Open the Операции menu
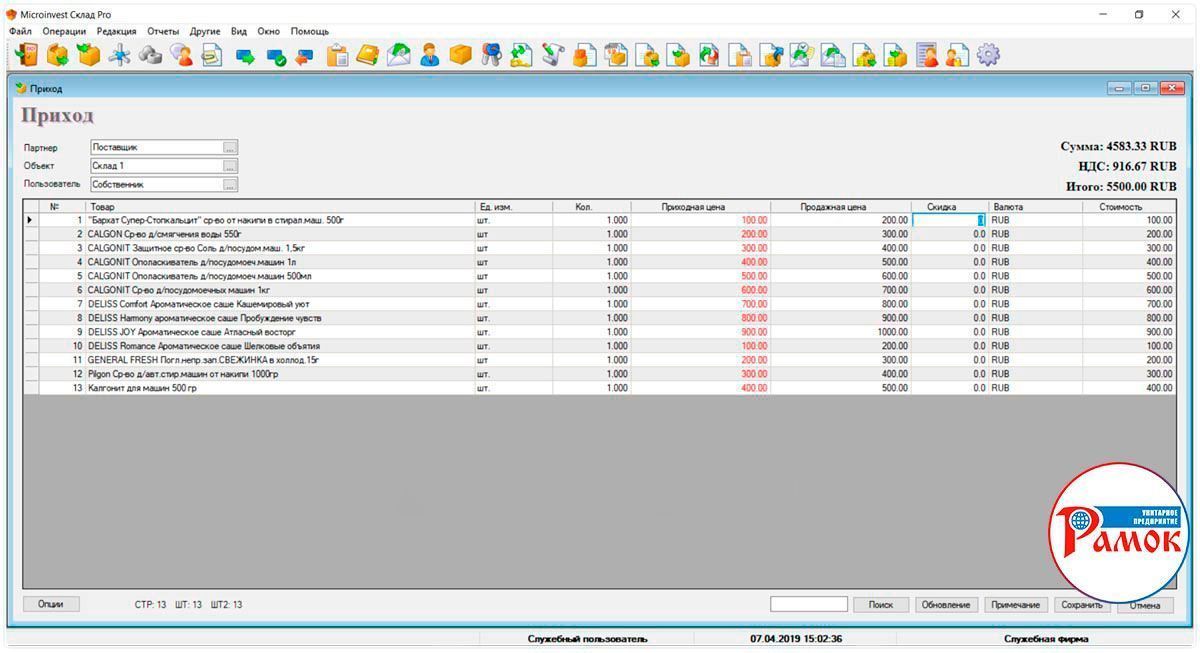The width and height of the screenshot is (1200, 653). point(64,31)
